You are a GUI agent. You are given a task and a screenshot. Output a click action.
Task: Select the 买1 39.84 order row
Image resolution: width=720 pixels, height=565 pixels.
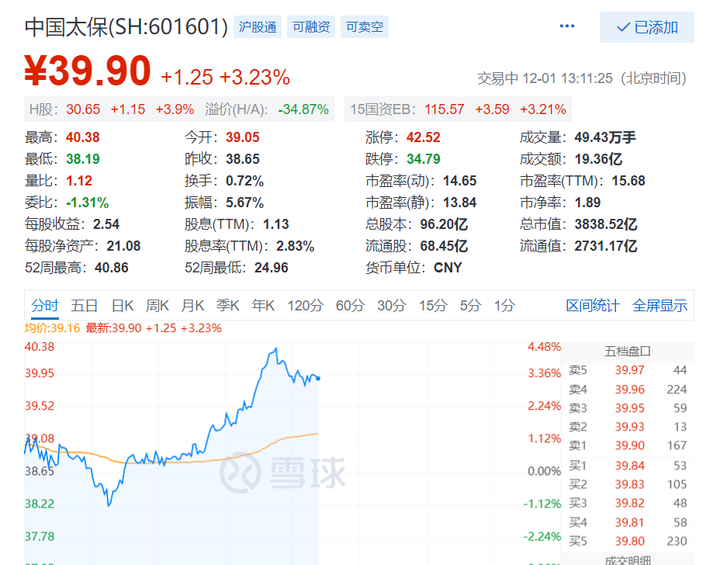628,466
